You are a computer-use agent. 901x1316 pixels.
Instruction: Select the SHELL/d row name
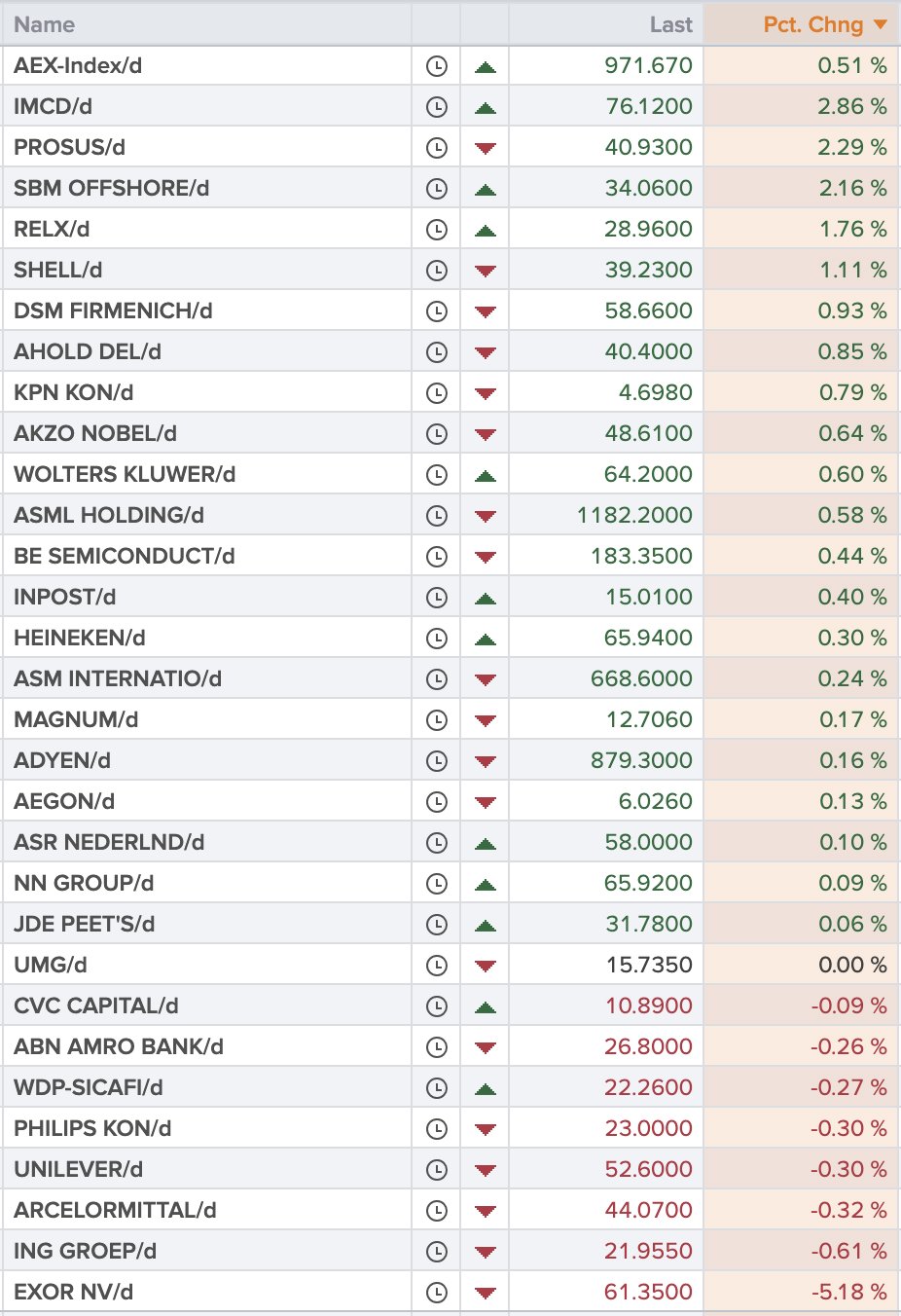58,271
